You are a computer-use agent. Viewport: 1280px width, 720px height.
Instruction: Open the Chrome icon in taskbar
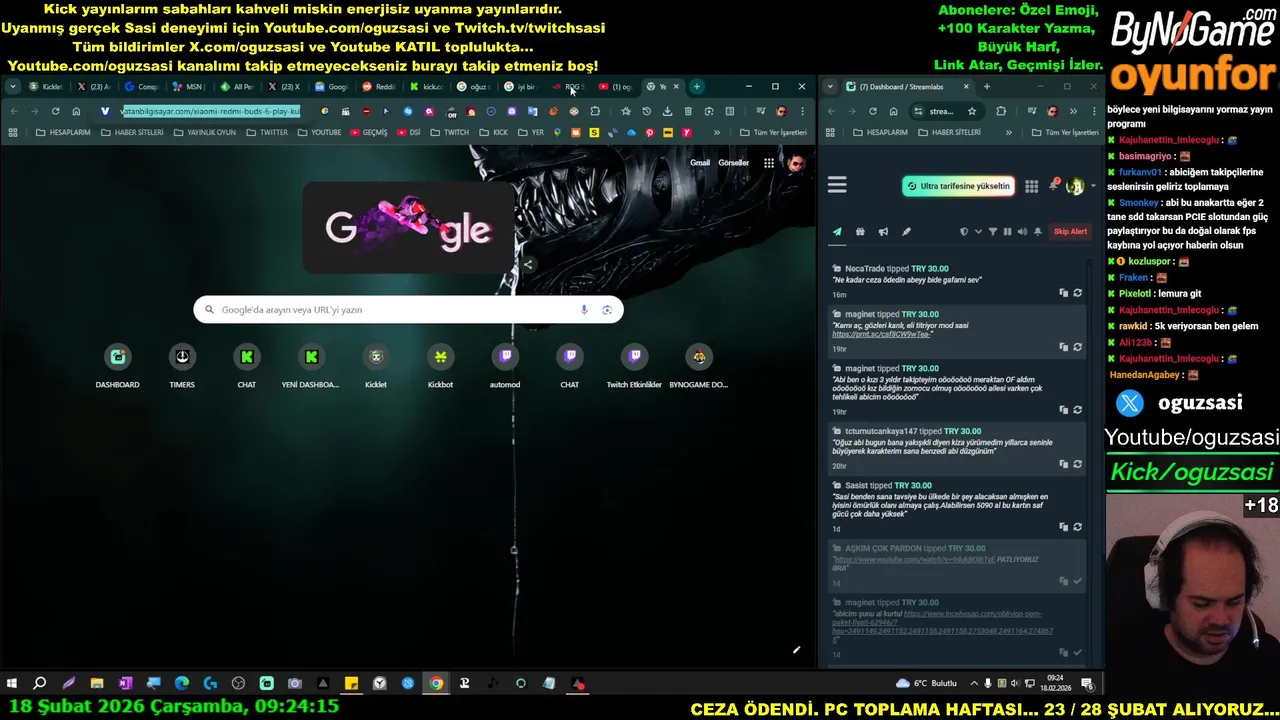coord(436,684)
